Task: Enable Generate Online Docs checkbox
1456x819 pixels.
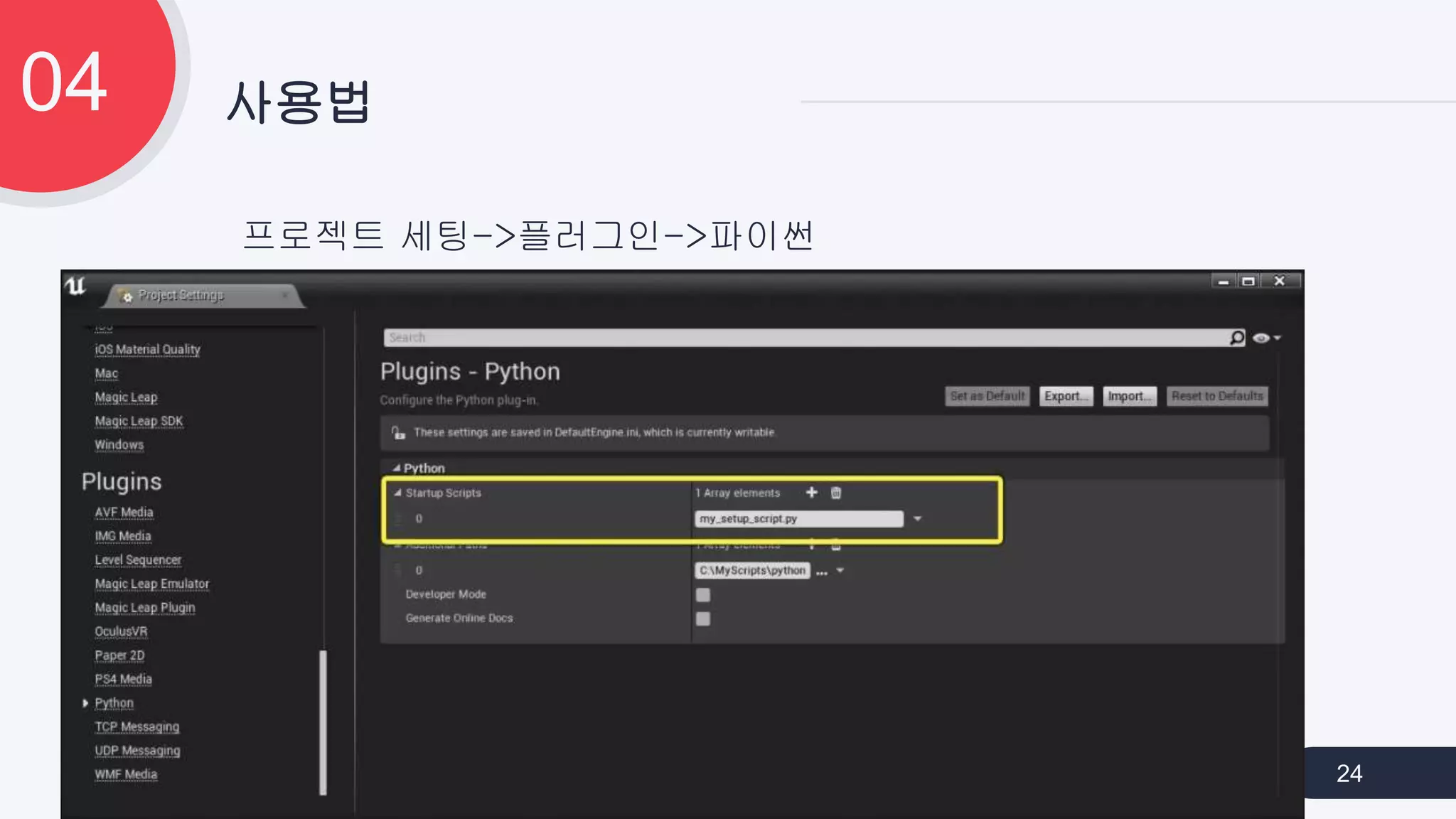Action: pos(703,619)
